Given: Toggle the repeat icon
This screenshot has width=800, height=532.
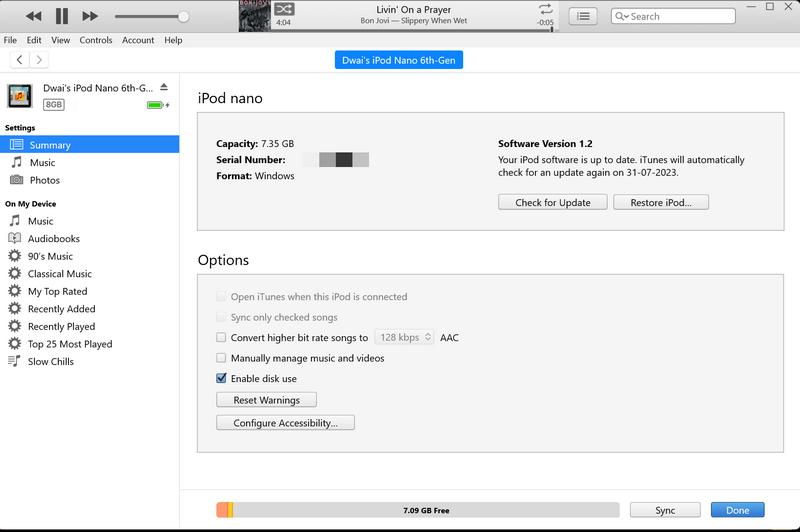Looking at the screenshot, I should coord(545,9).
